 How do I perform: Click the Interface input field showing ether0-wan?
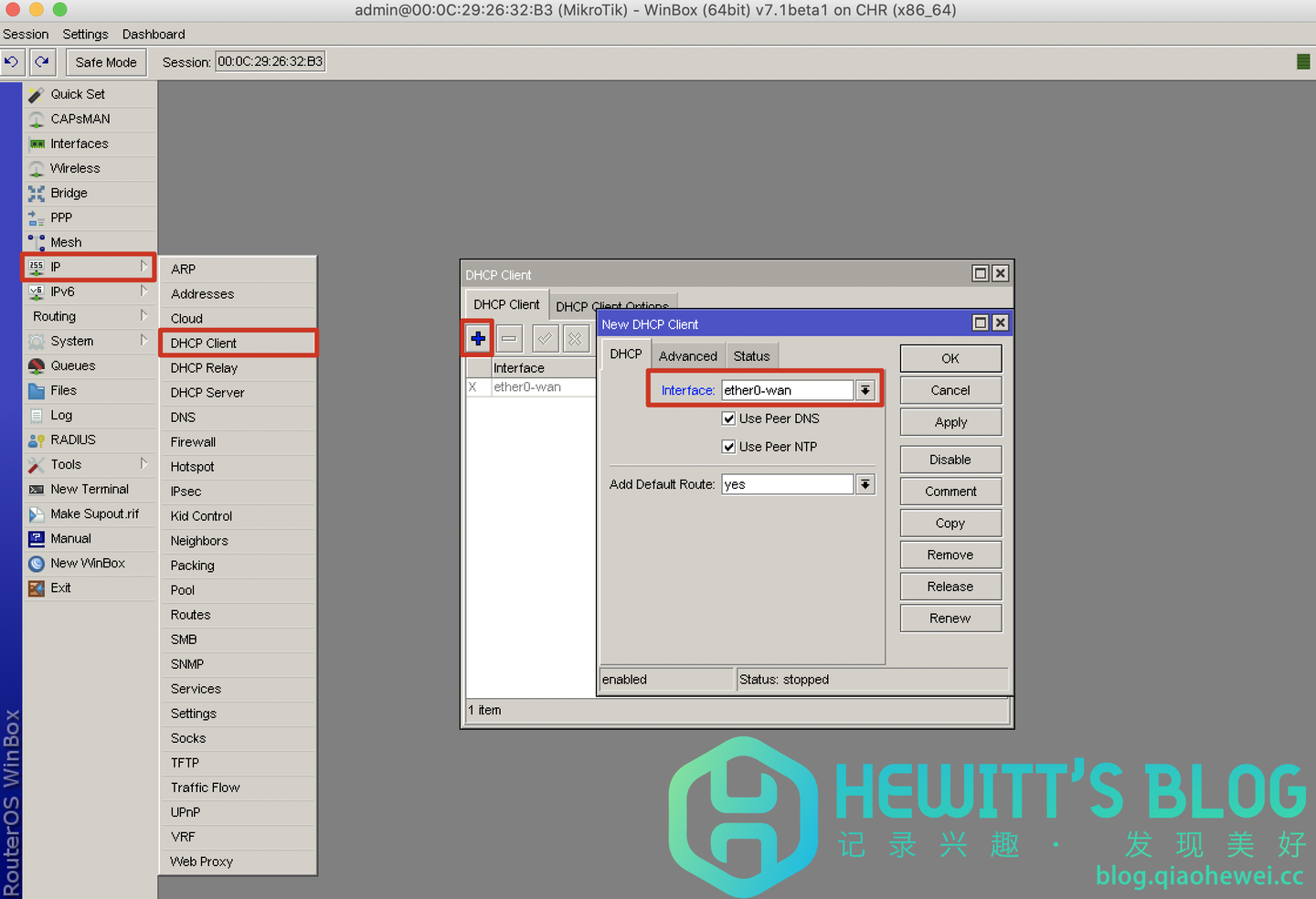[788, 390]
